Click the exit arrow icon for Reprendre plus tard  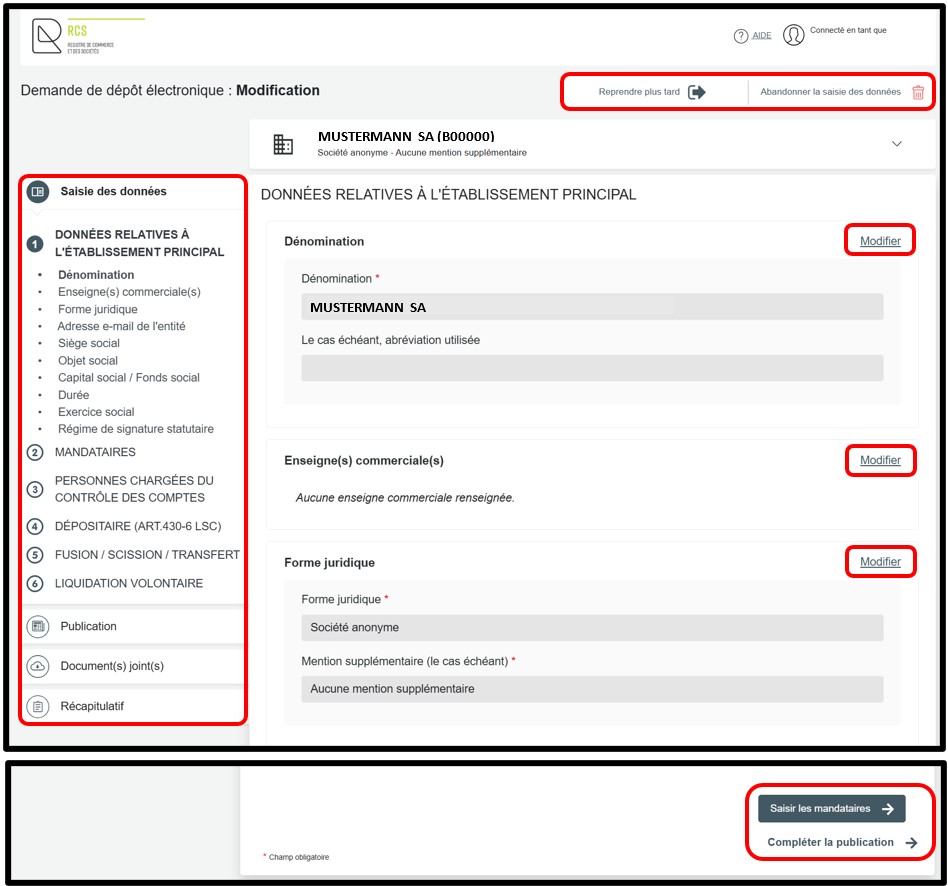coord(697,92)
